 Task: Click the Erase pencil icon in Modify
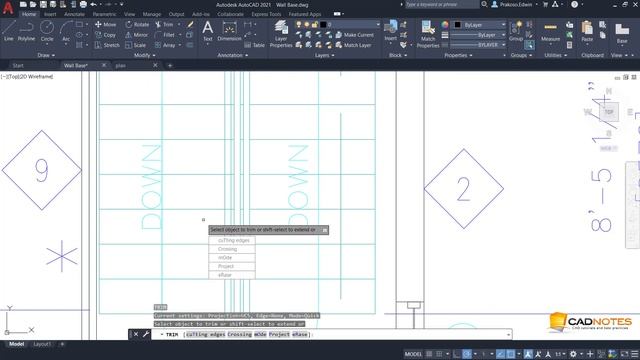[190, 24]
